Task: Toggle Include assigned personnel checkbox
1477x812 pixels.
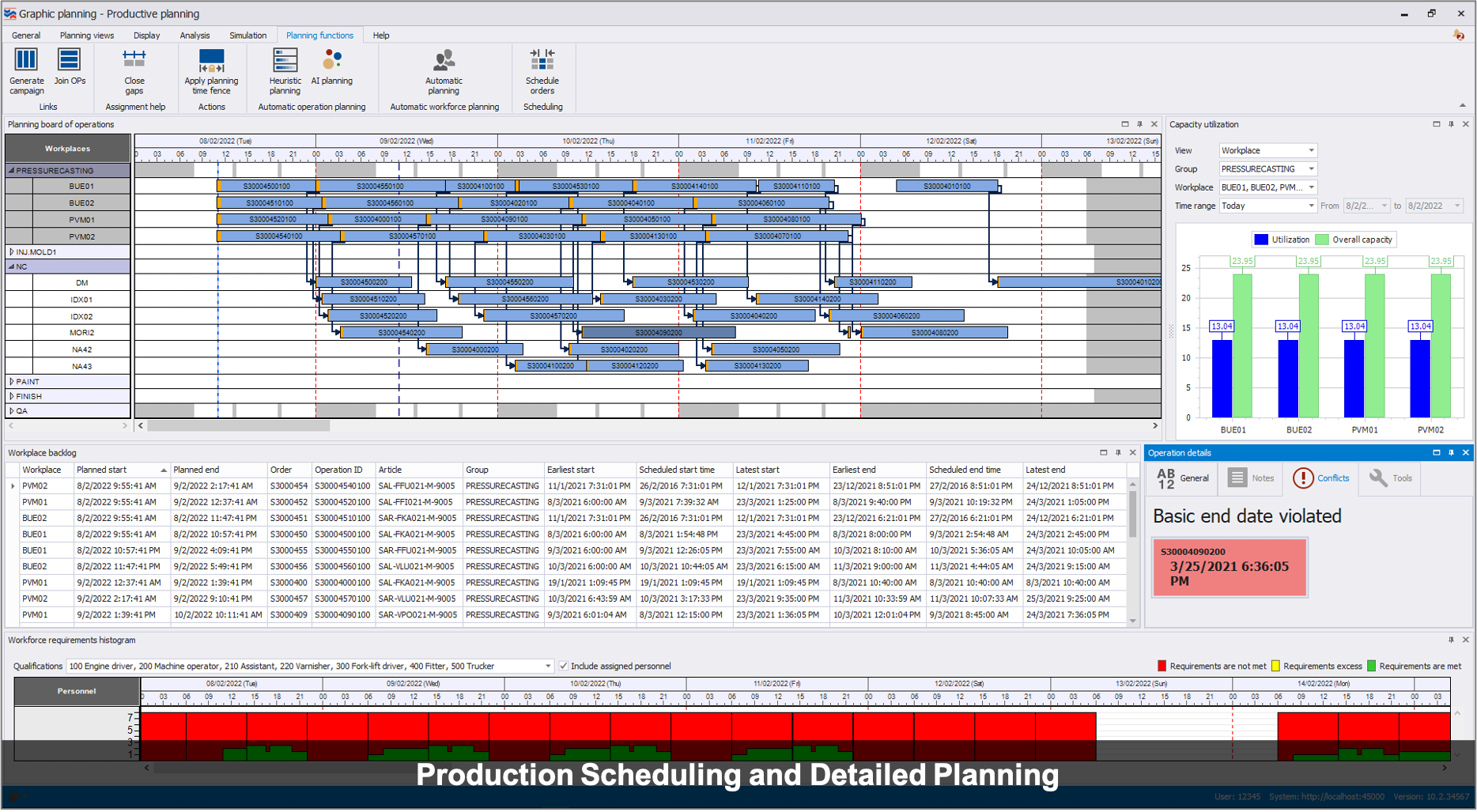Action: pos(564,666)
